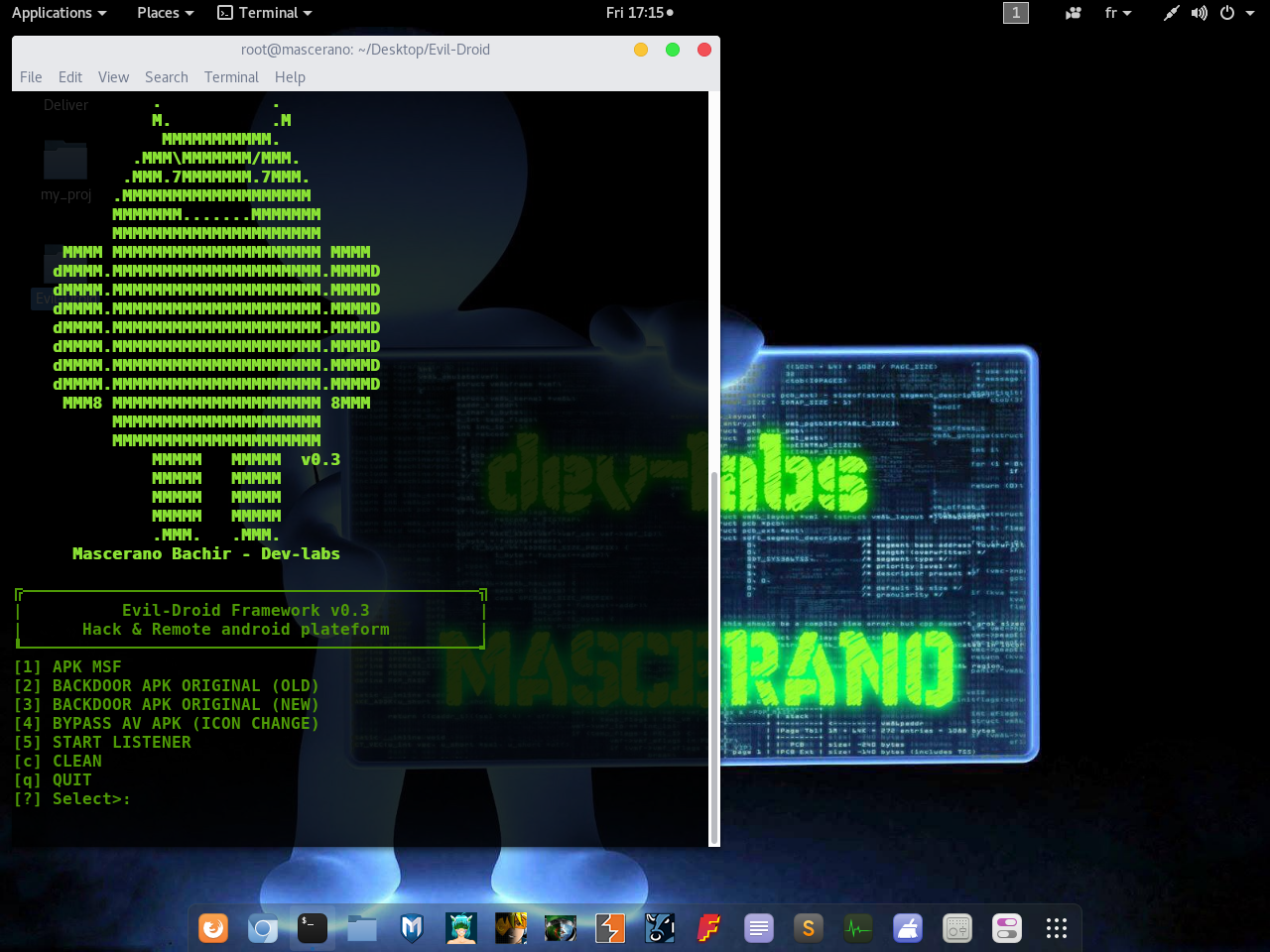This screenshot has height=952, width=1270.
Task: Launch the Terminal from the dock
Action: pos(312,928)
